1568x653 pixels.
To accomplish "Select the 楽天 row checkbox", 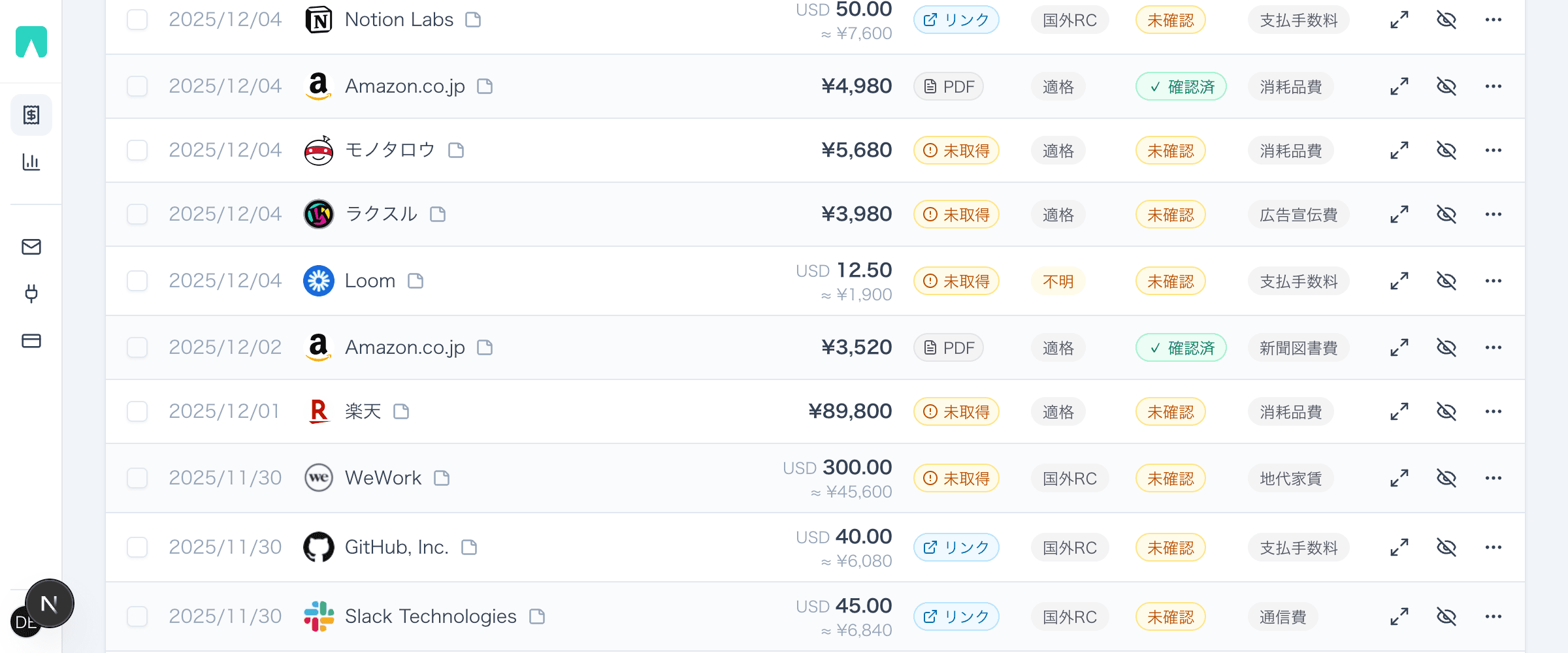I will (137, 411).
